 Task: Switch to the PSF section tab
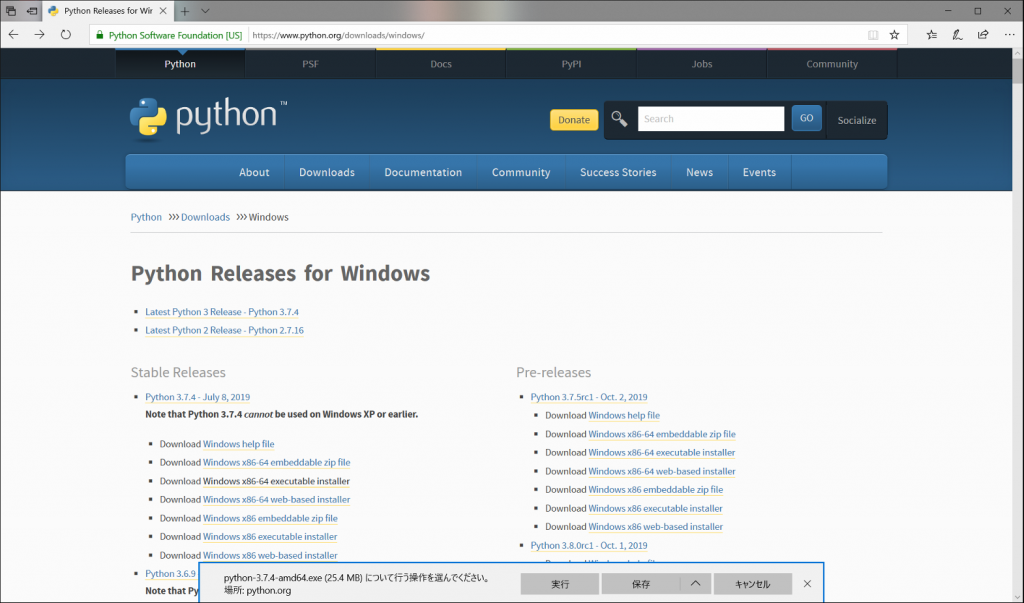(310, 63)
